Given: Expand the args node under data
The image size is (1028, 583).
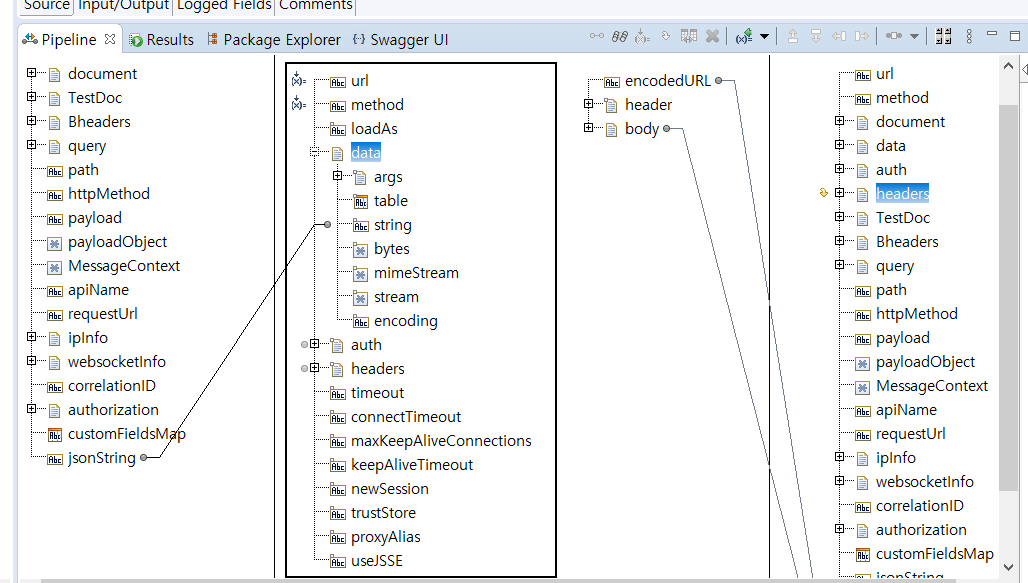Looking at the screenshot, I should [338, 177].
